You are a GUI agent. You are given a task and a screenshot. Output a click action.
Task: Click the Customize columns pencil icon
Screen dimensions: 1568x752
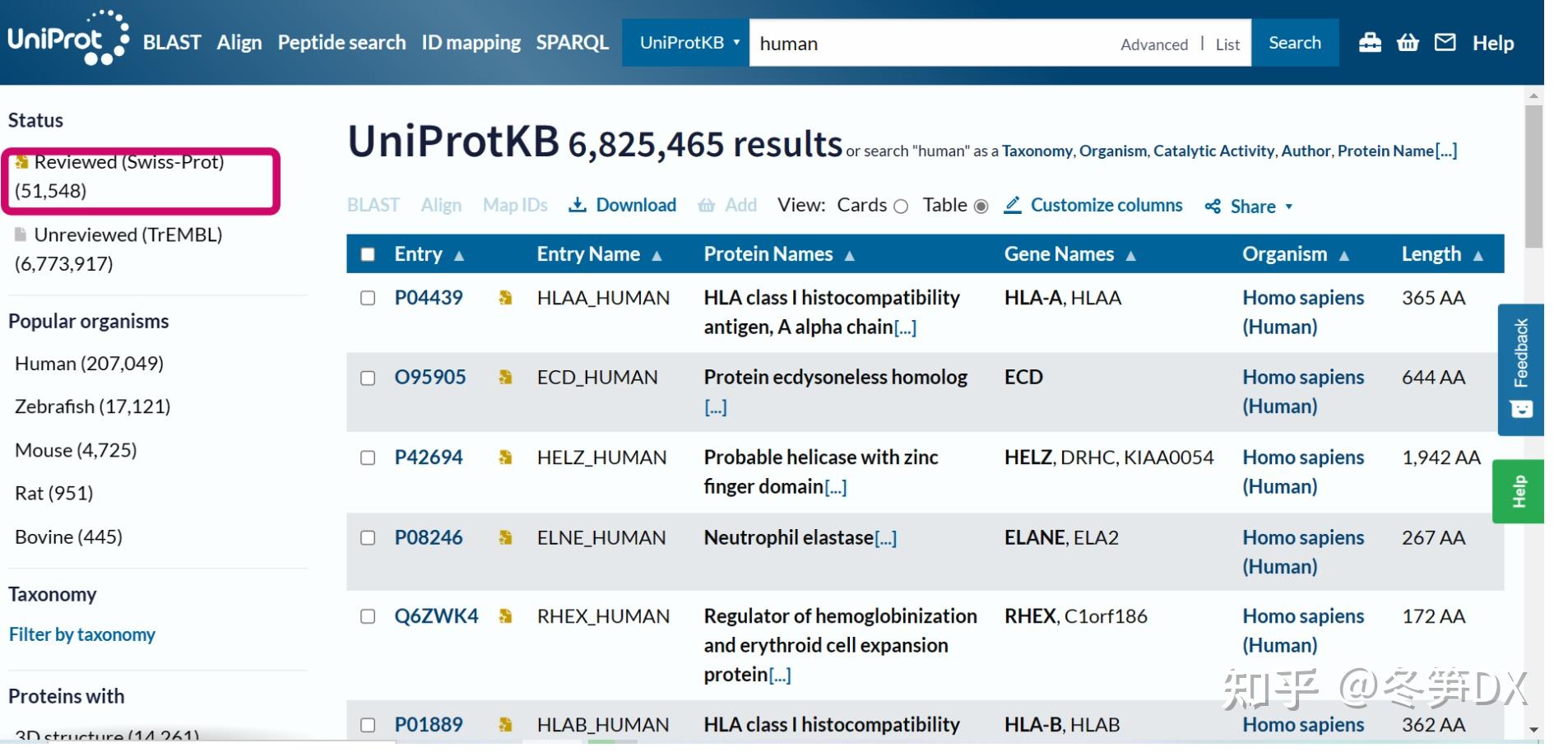(x=1013, y=205)
